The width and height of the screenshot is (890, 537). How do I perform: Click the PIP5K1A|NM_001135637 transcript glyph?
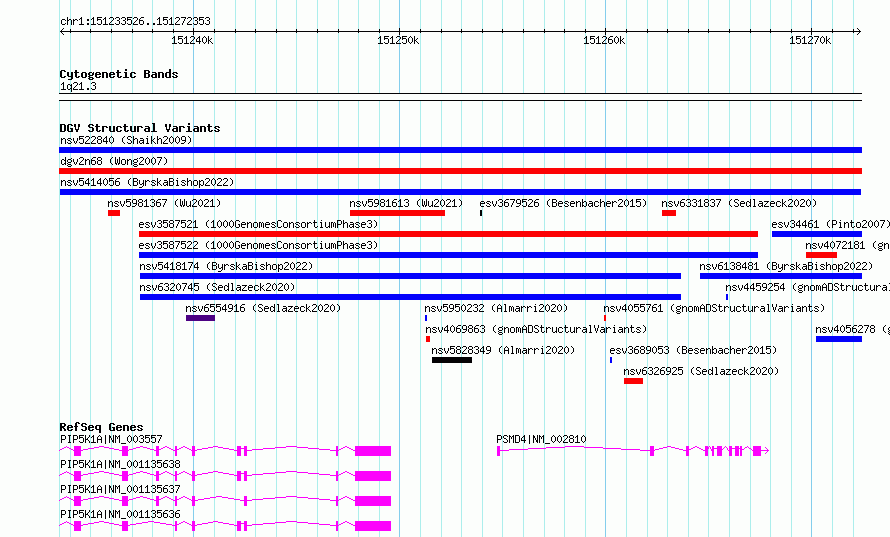(225, 501)
